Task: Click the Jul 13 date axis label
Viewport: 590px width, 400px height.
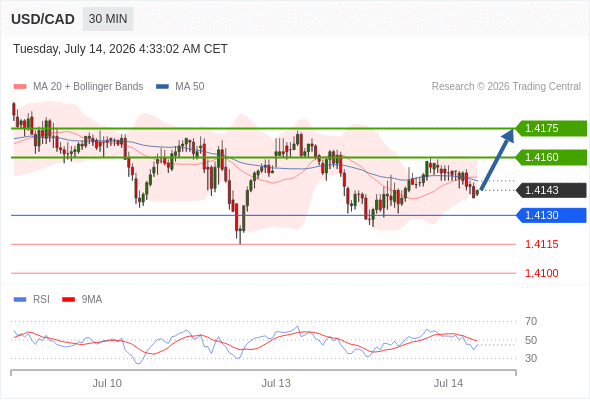Action: coord(276,383)
